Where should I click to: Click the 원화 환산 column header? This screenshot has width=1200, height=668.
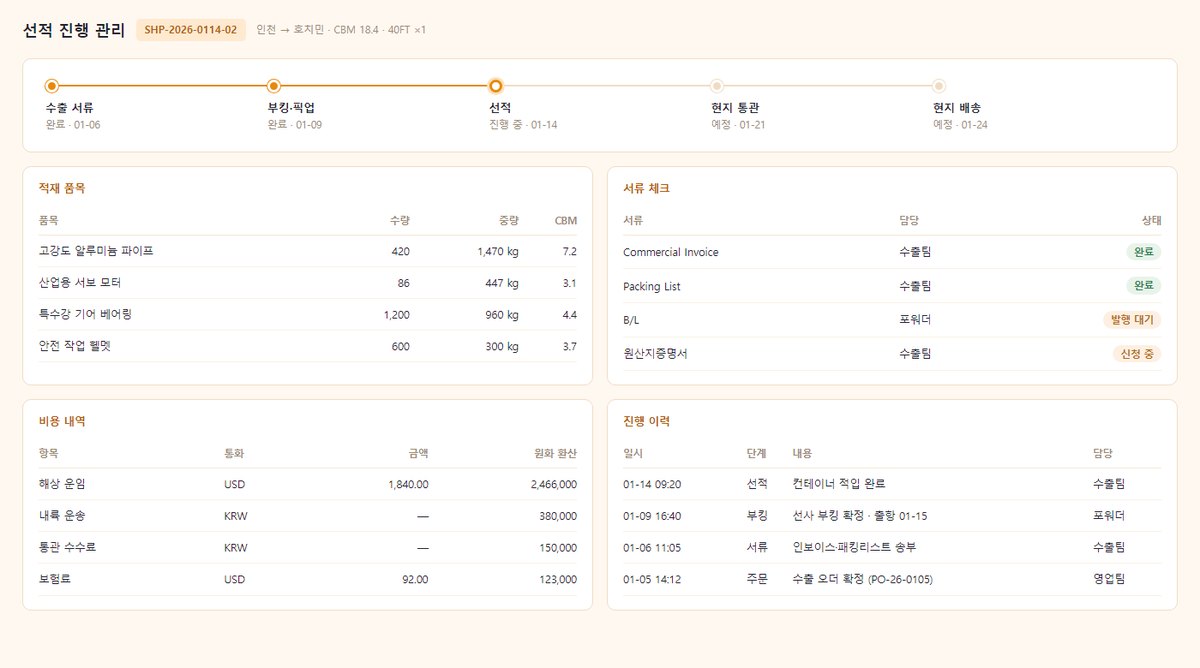(x=556, y=453)
